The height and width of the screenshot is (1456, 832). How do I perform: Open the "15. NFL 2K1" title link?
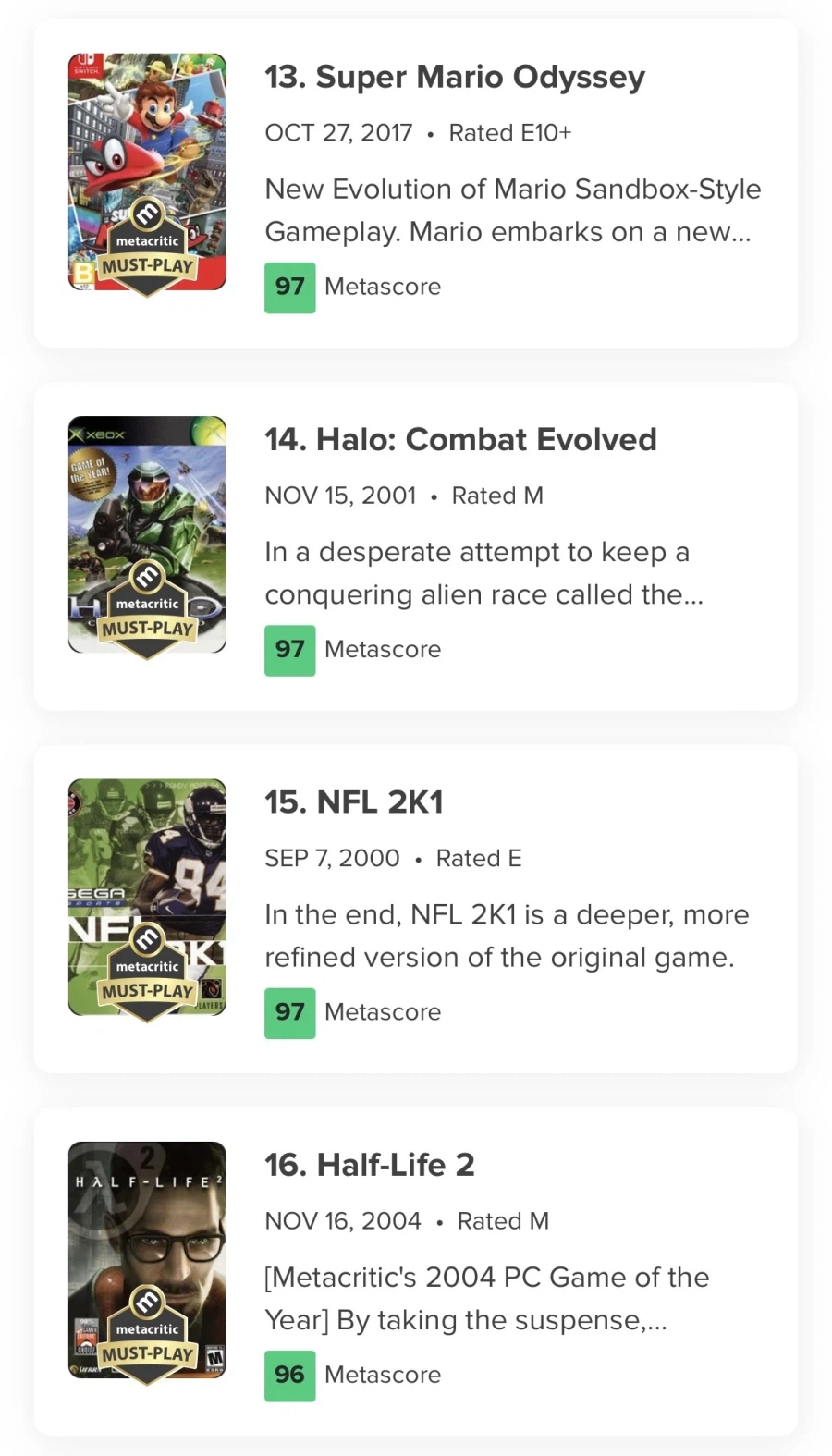[354, 801]
